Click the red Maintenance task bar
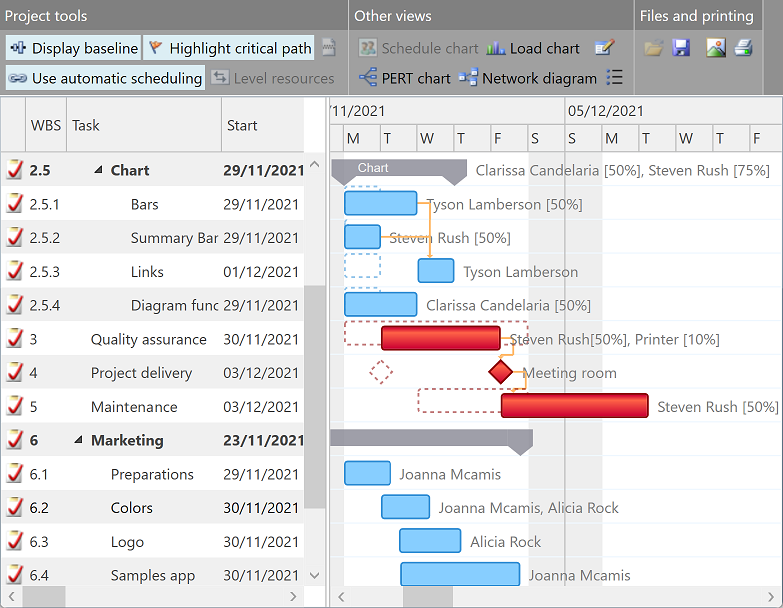Viewport: 783px width, 608px height. (574, 406)
